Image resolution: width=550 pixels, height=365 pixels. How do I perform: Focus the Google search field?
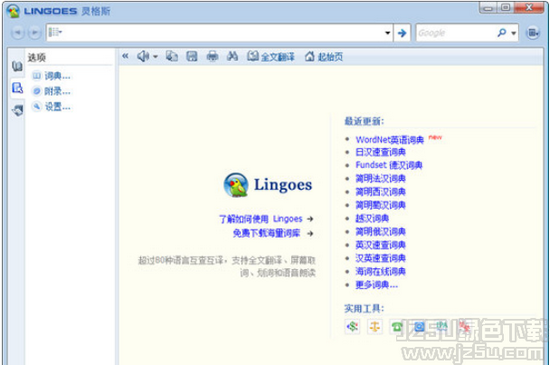click(455, 33)
